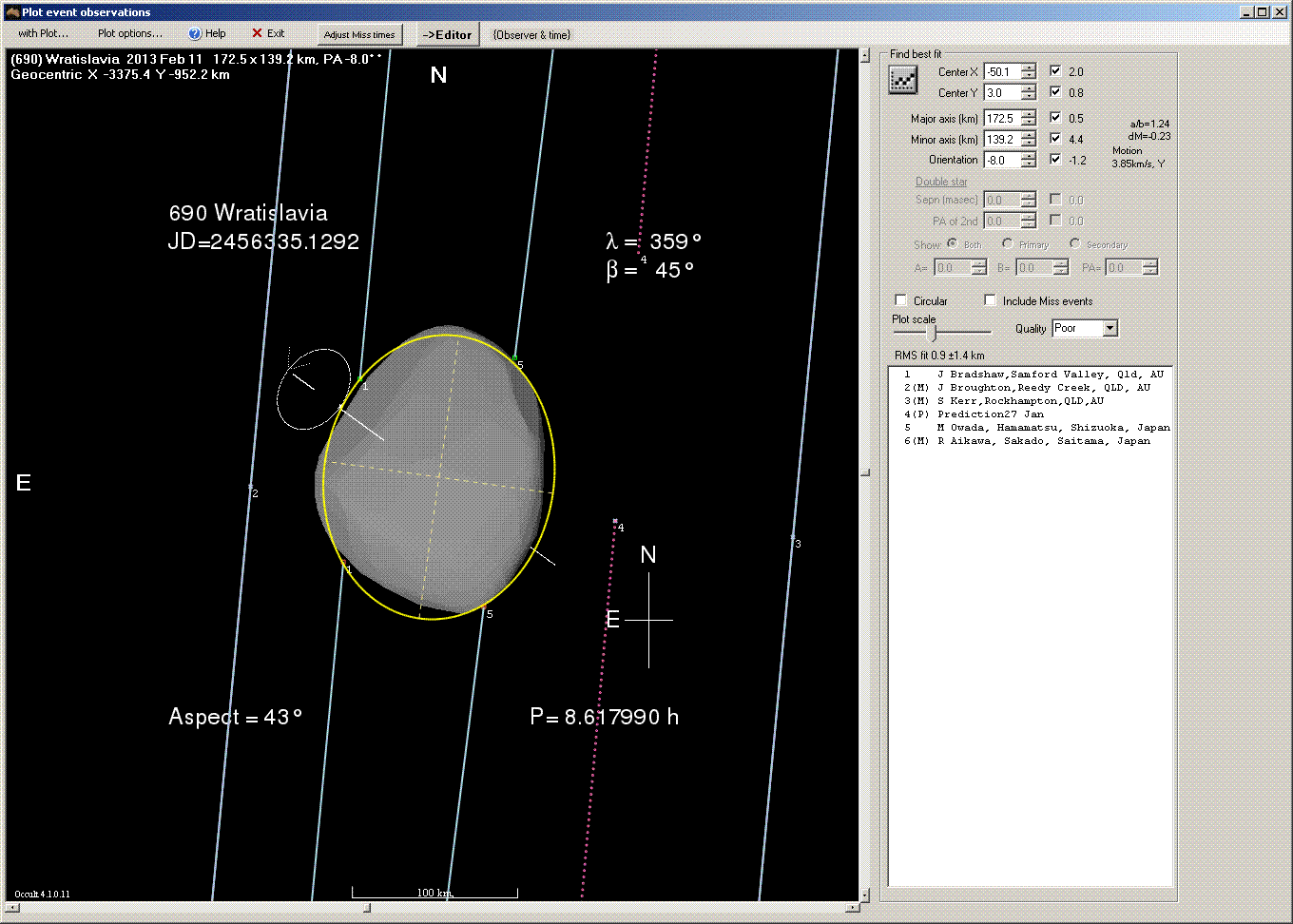Open the 'with Plot...' menu
This screenshot has width=1293, height=924.
point(44,33)
